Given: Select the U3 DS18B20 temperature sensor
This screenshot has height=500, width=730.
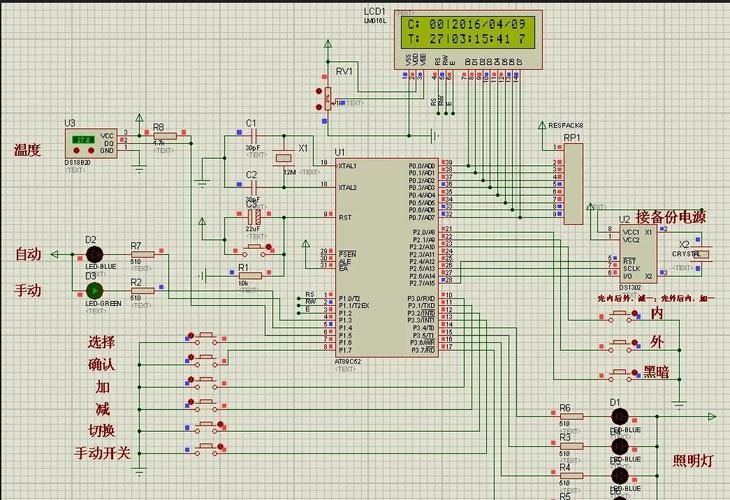Looking at the screenshot, I should click(x=91, y=143).
